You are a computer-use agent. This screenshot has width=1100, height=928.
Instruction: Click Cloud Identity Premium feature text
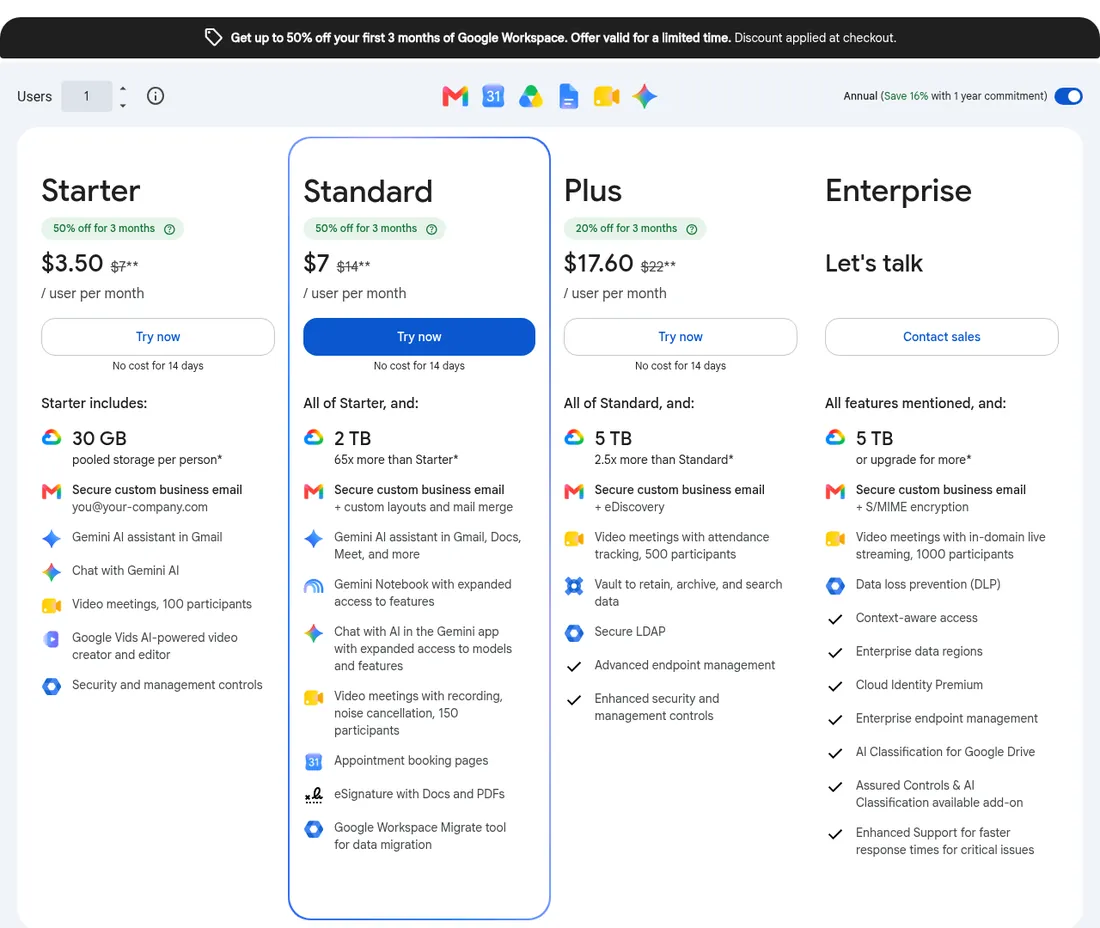click(919, 685)
